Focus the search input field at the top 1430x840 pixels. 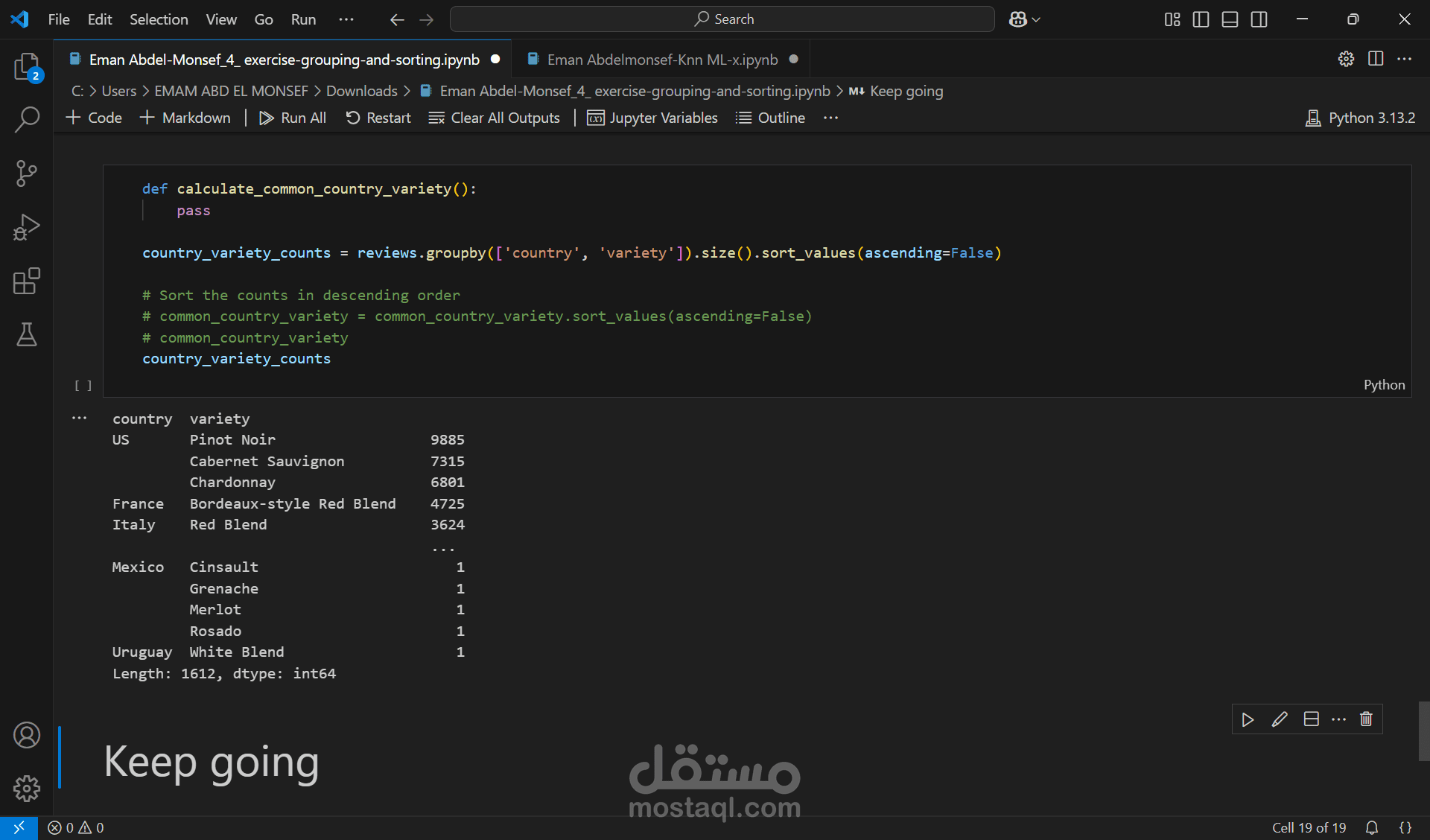(x=721, y=19)
